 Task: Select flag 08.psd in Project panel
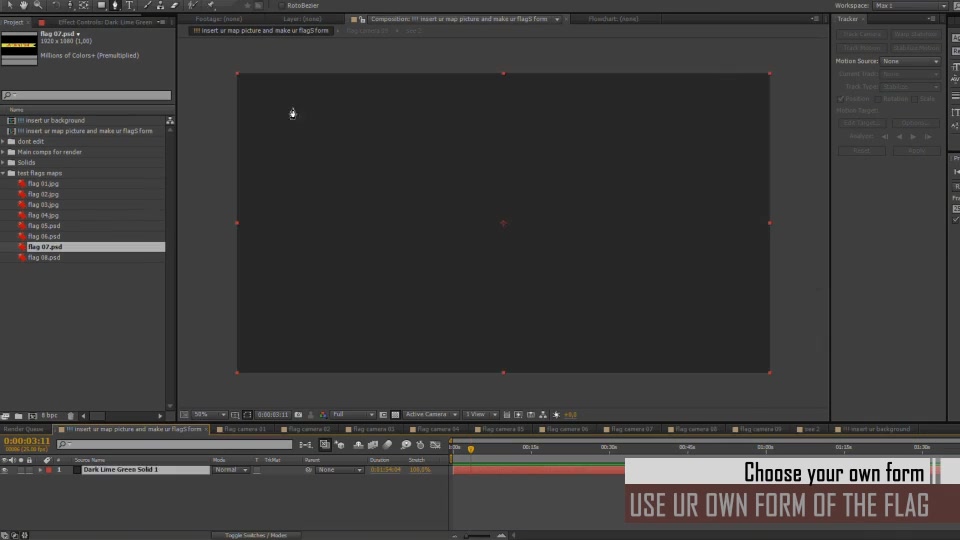43,258
